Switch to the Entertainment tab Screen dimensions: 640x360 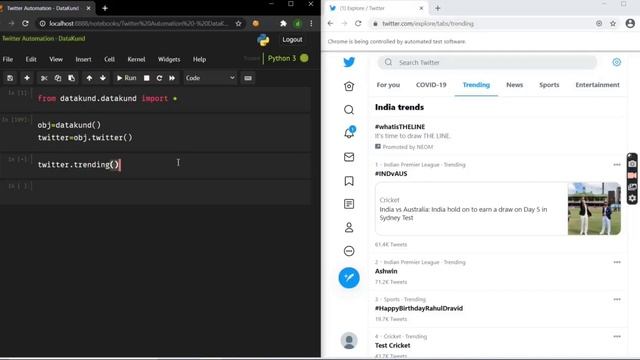pyautogui.click(x=597, y=85)
